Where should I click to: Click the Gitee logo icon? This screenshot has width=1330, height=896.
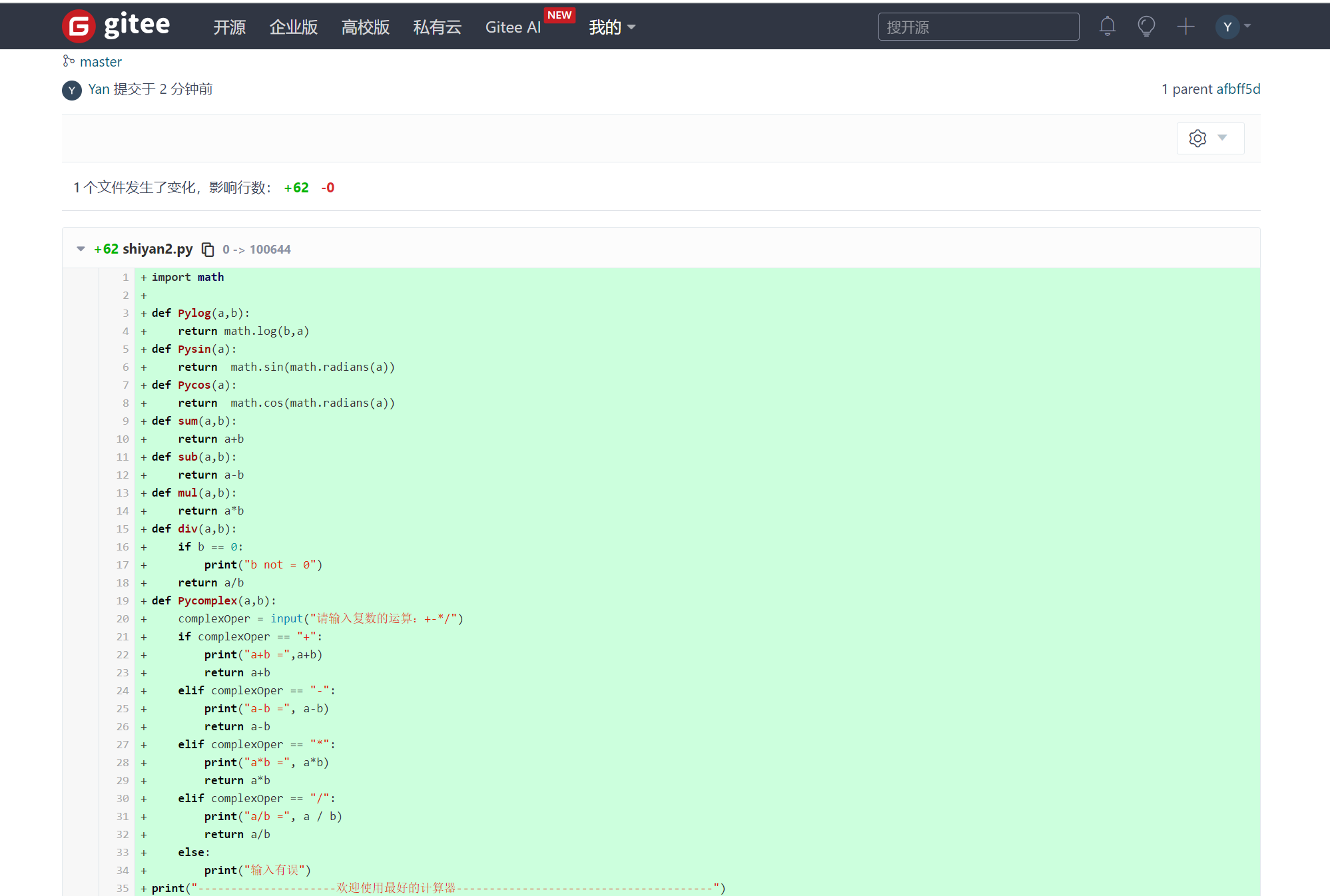pos(79,27)
